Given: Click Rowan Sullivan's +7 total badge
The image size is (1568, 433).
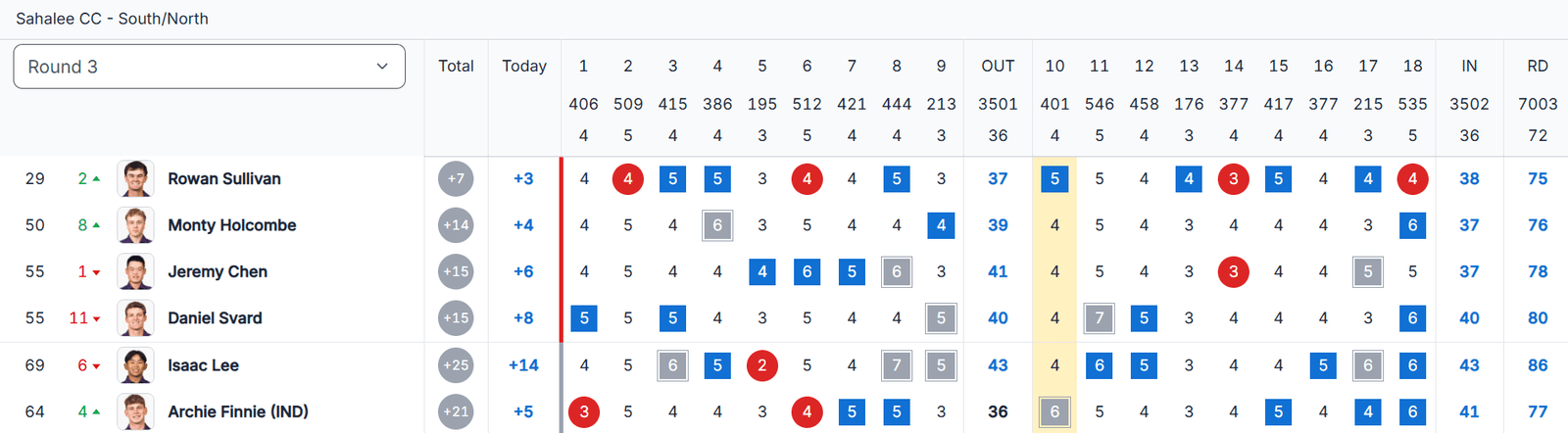Looking at the screenshot, I should coord(456,179).
